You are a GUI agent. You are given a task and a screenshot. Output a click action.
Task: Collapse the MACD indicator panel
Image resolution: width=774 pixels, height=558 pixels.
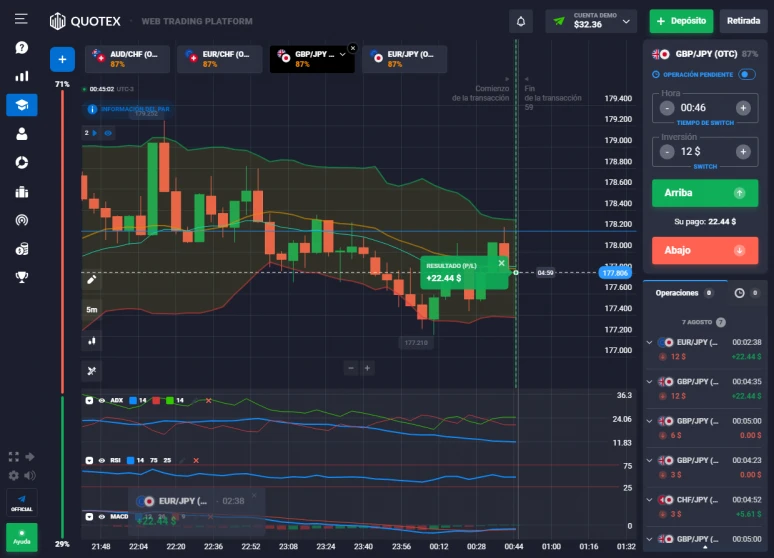pos(89,517)
